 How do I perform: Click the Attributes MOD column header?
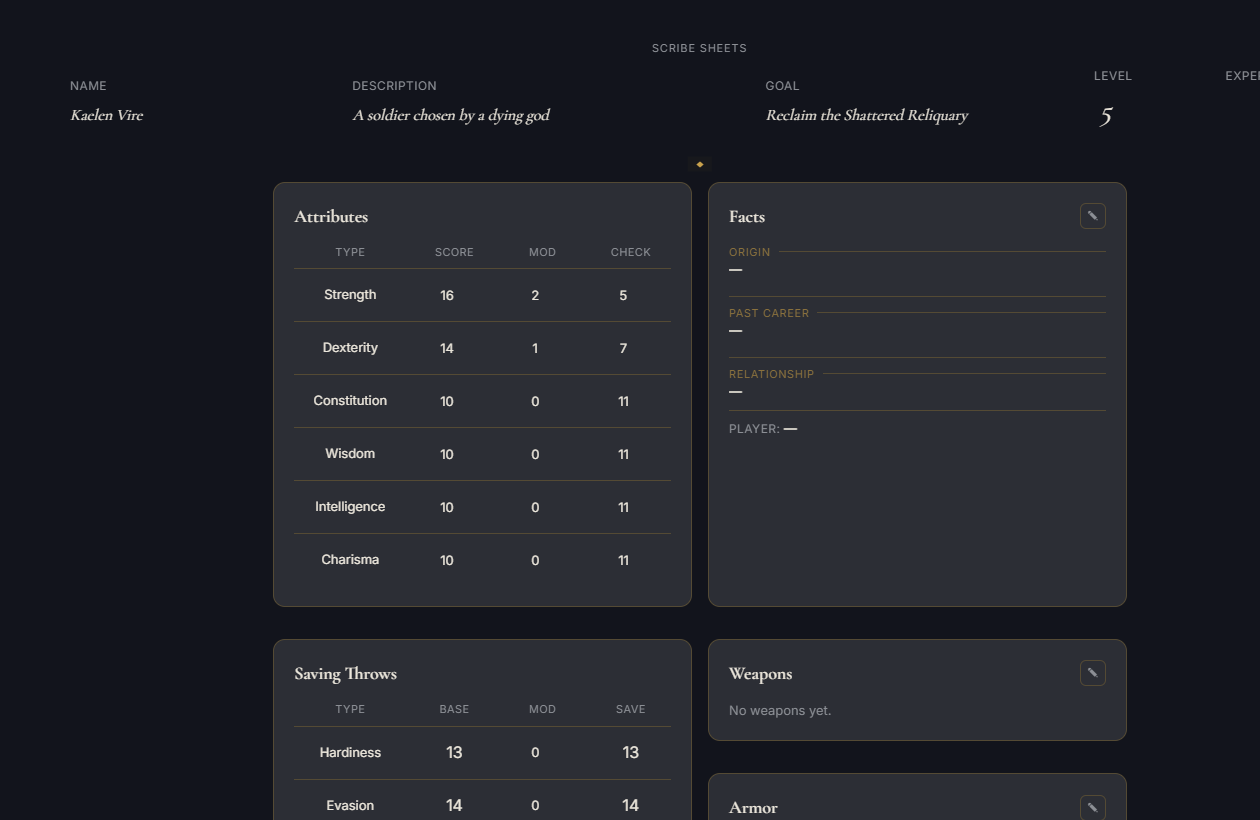click(x=542, y=252)
